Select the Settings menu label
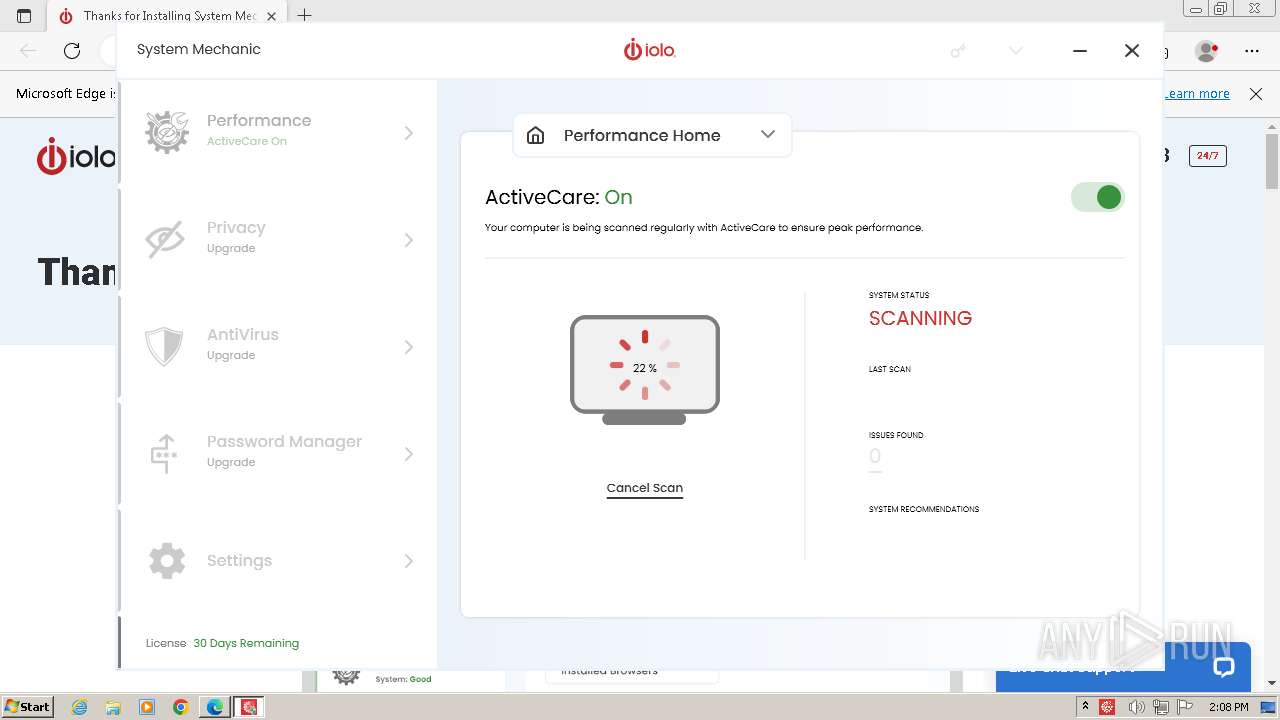1280x720 pixels. (239, 560)
